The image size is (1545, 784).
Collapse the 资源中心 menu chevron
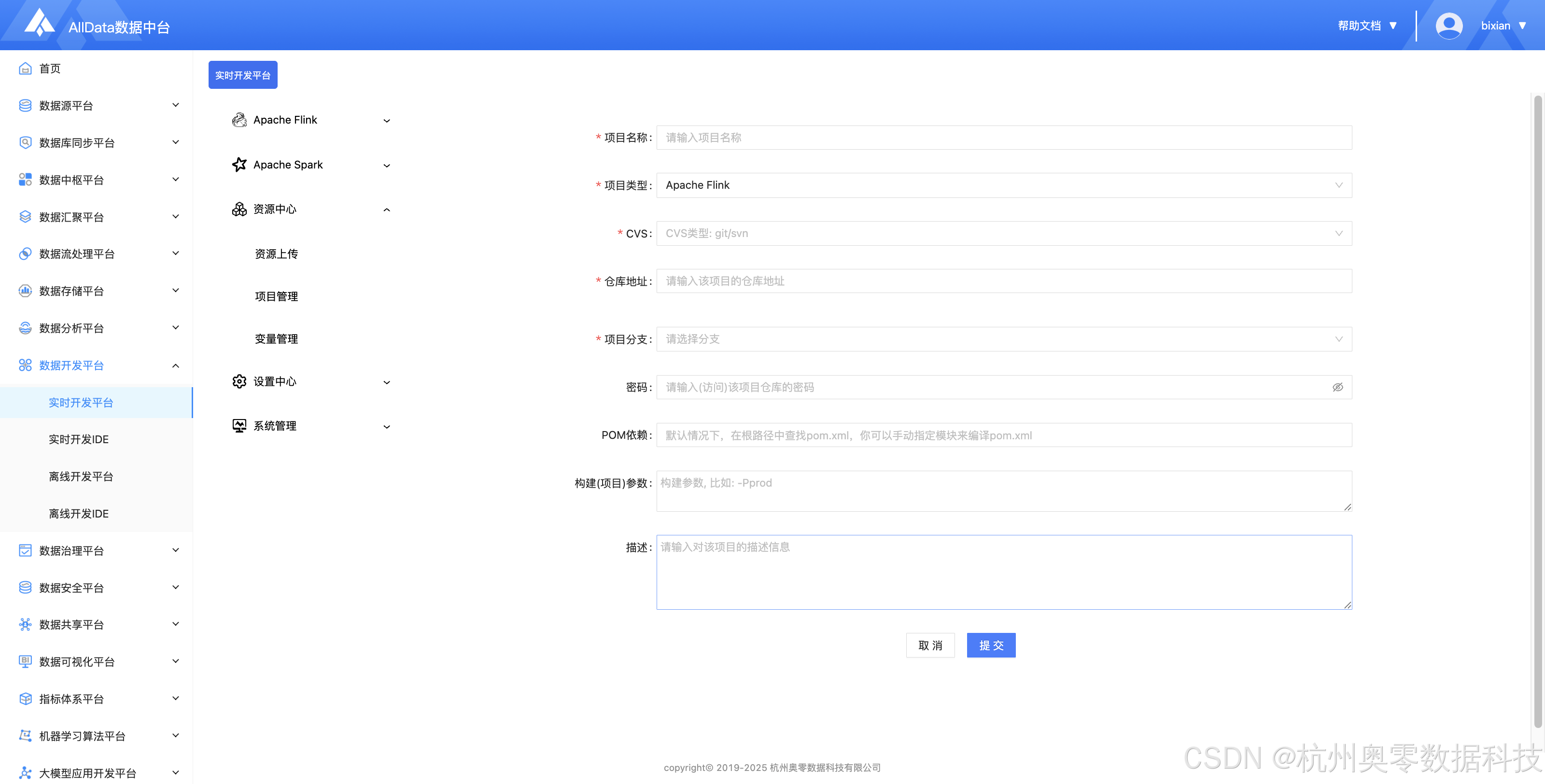tap(387, 210)
